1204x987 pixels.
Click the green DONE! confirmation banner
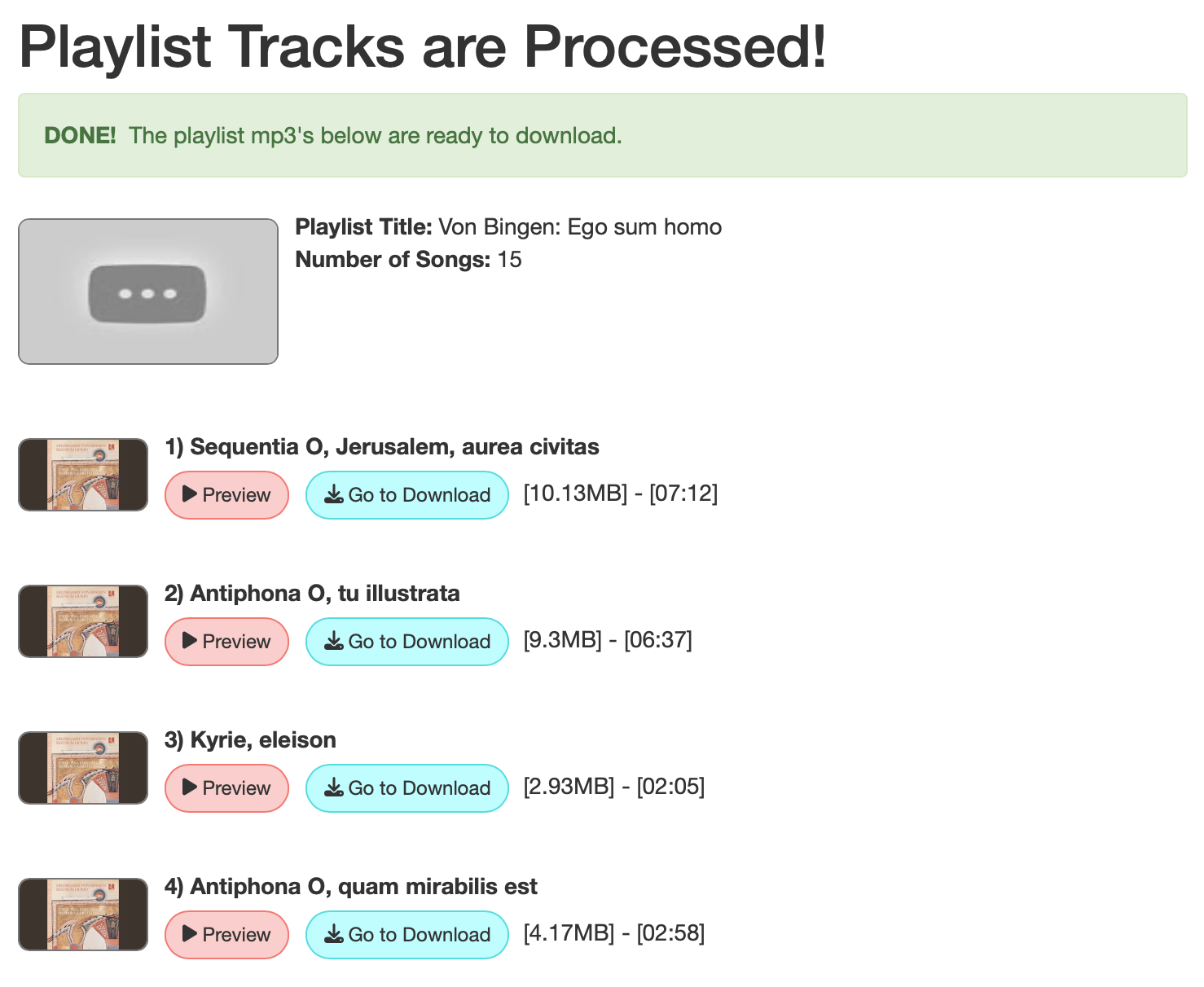coord(603,135)
